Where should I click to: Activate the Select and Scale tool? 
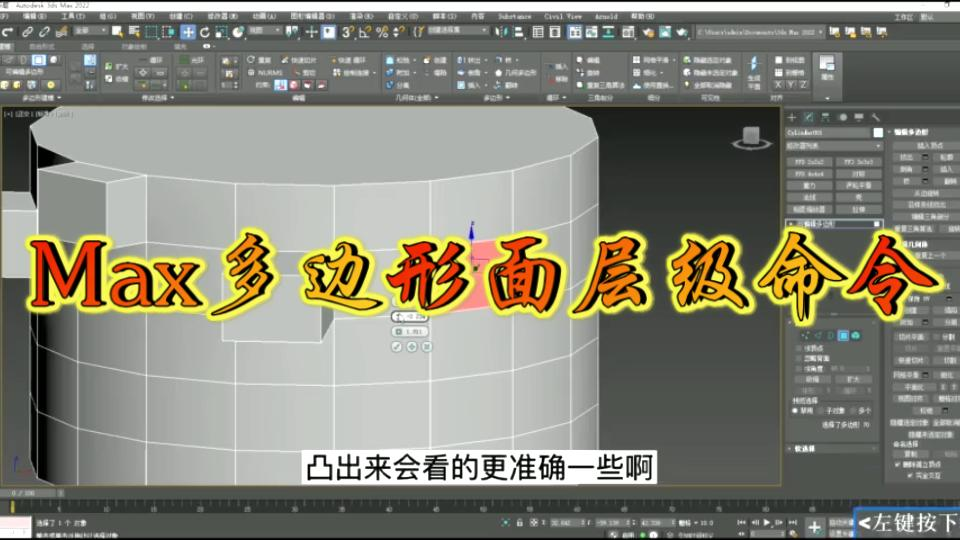pyautogui.click(x=222, y=32)
